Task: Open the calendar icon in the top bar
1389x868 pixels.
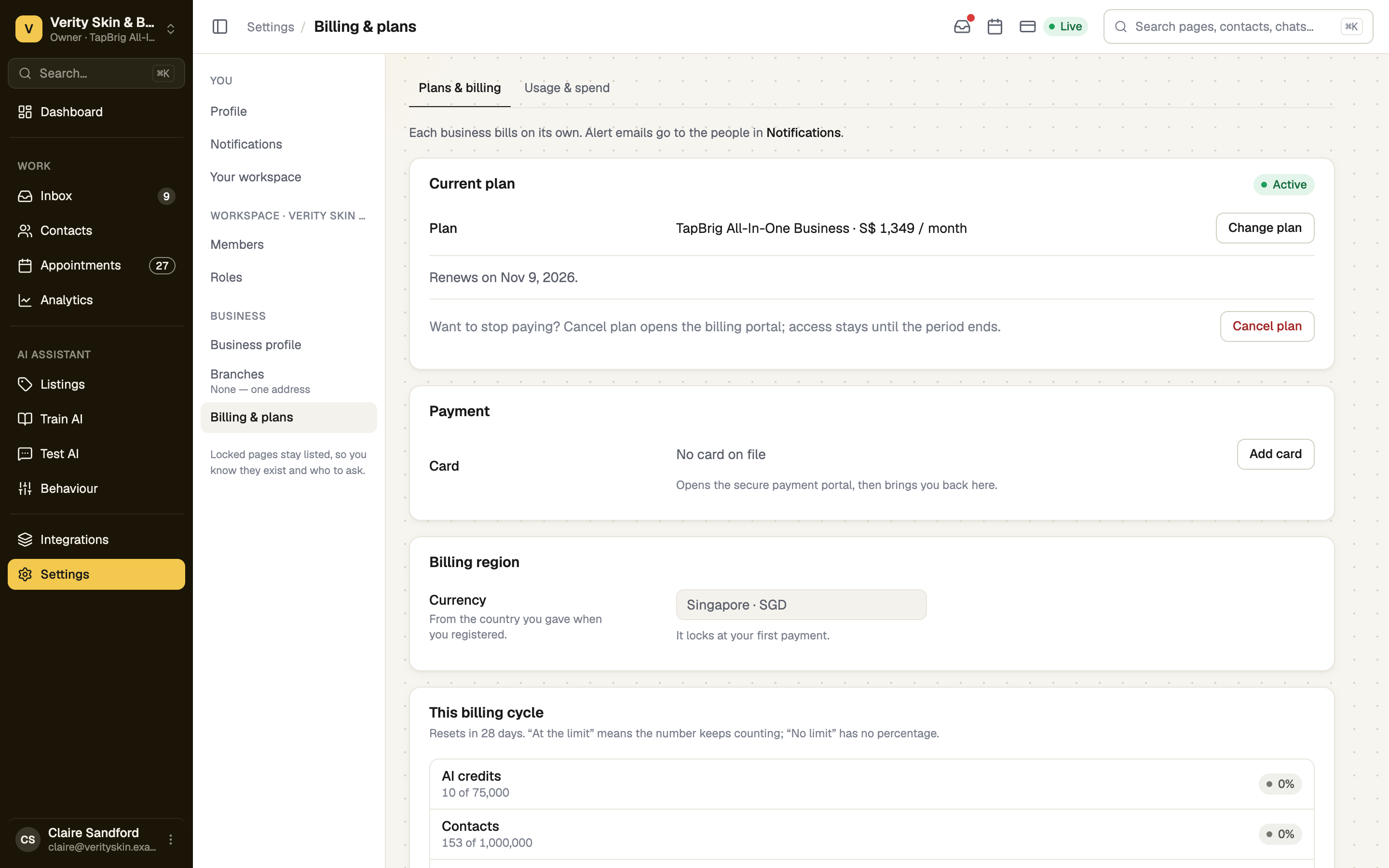Action: pos(994,27)
